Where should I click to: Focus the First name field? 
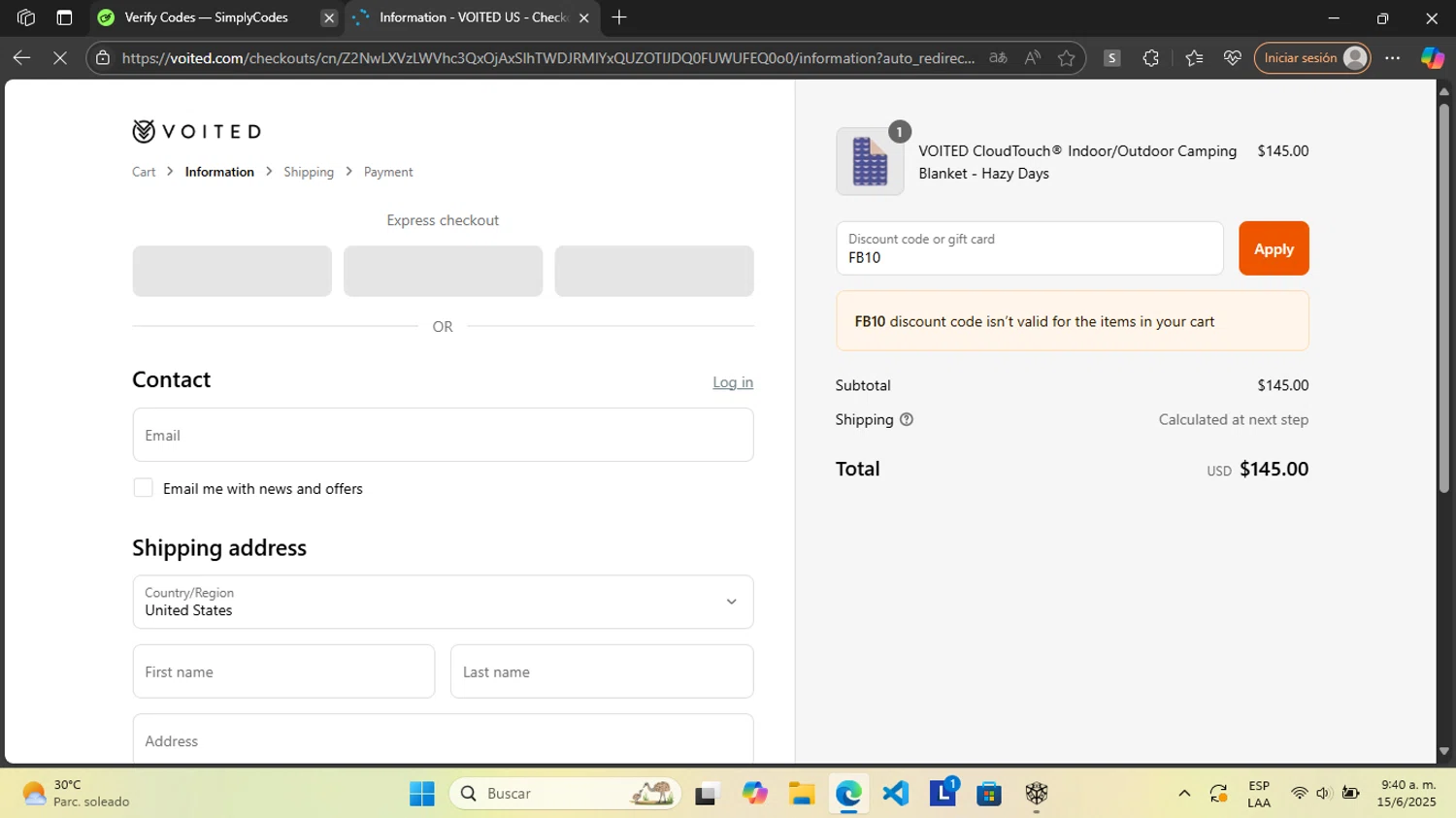[x=283, y=671]
